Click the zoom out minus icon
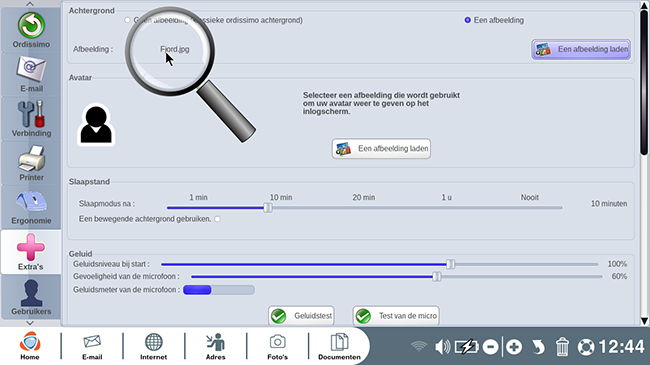Image resolution: width=650 pixels, height=365 pixels. click(490, 347)
